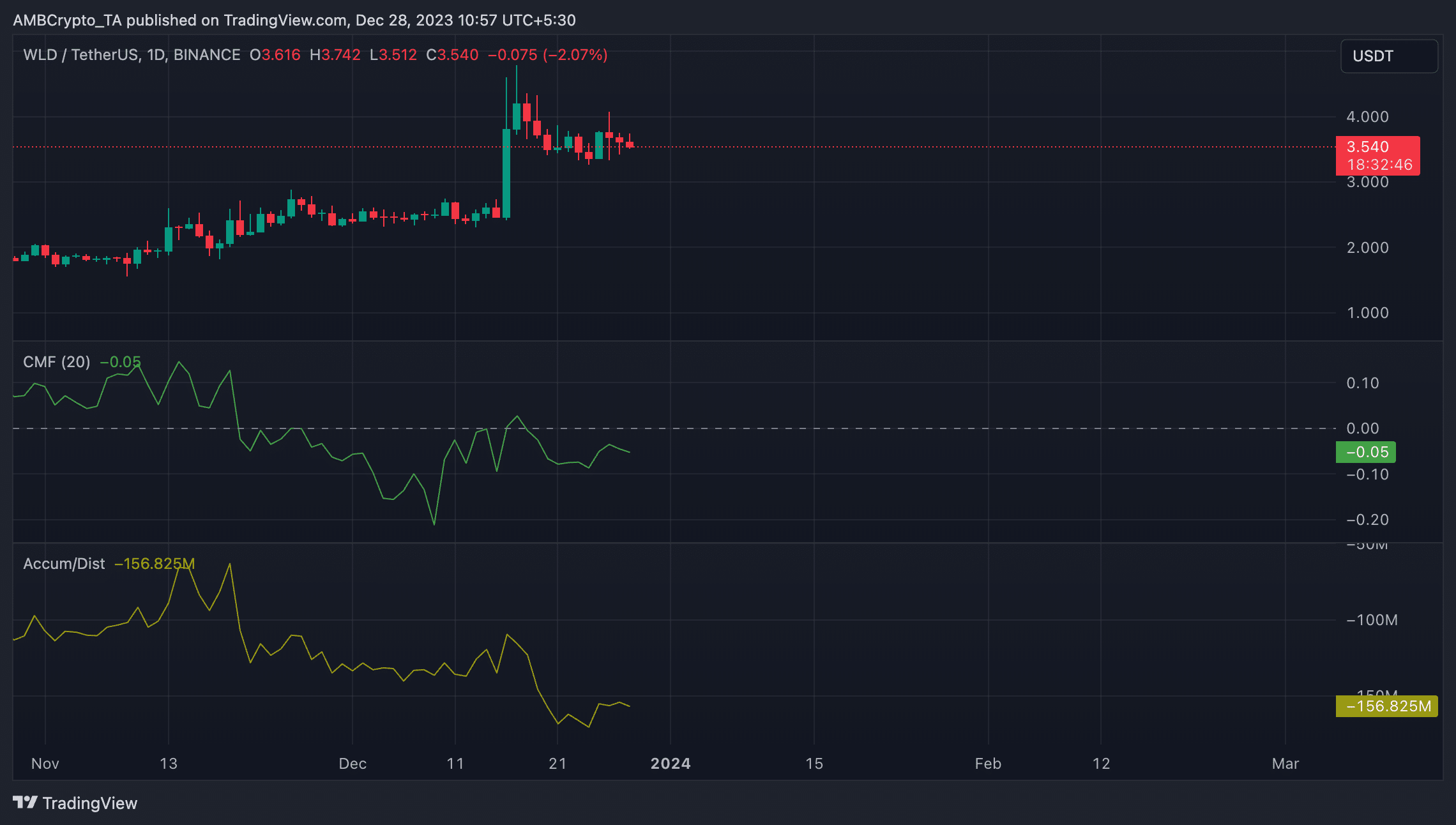Screen dimensions: 1456x825
Task: Click the −156.825M value tag on axis
Action: [x=1387, y=706]
